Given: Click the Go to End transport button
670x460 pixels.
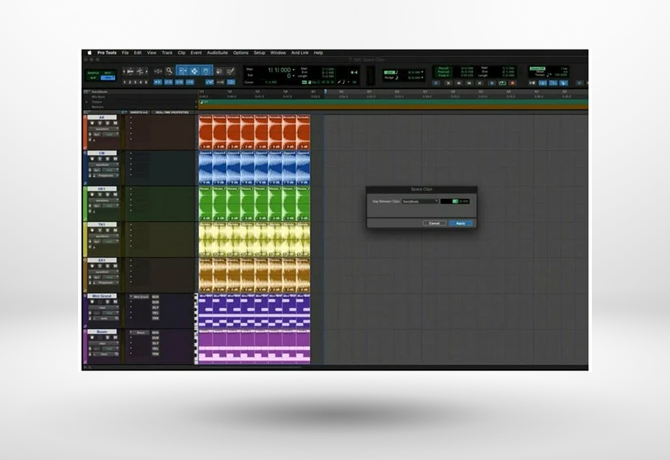Looking at the screenshot, I should coord(479,83).
